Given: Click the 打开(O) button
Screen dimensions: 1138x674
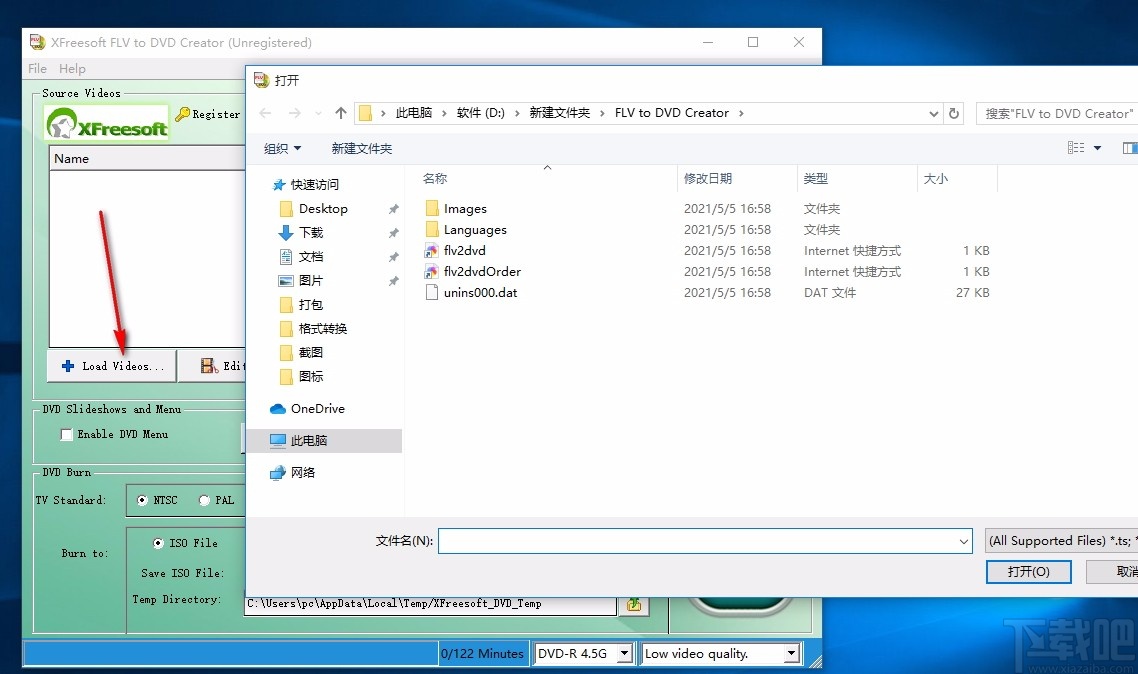Looking at the screenshot, I should (x=1028, y=572).
